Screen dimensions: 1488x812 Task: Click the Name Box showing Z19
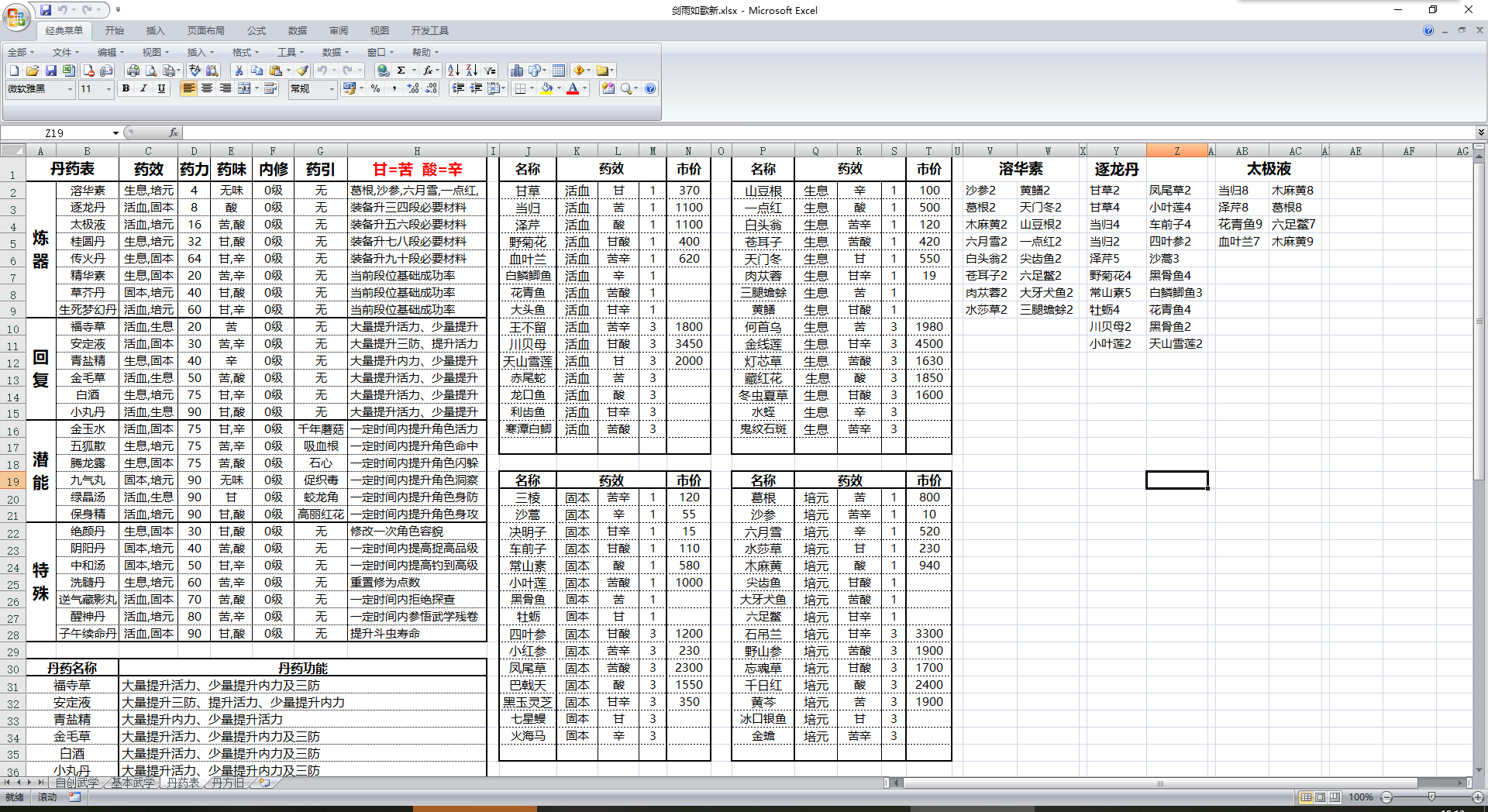tap(54, 132)
